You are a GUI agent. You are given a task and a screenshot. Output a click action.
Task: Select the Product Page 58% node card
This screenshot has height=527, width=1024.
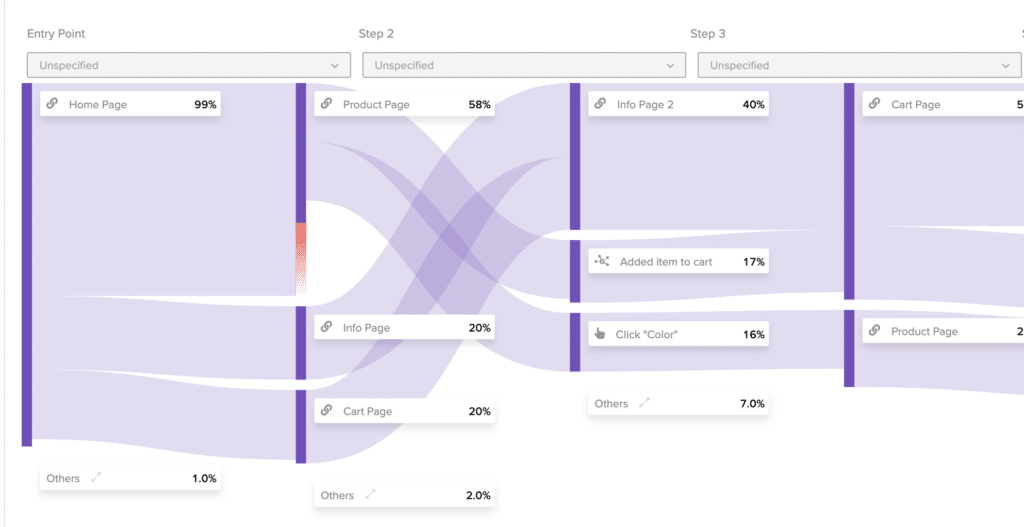coord(404,104)
